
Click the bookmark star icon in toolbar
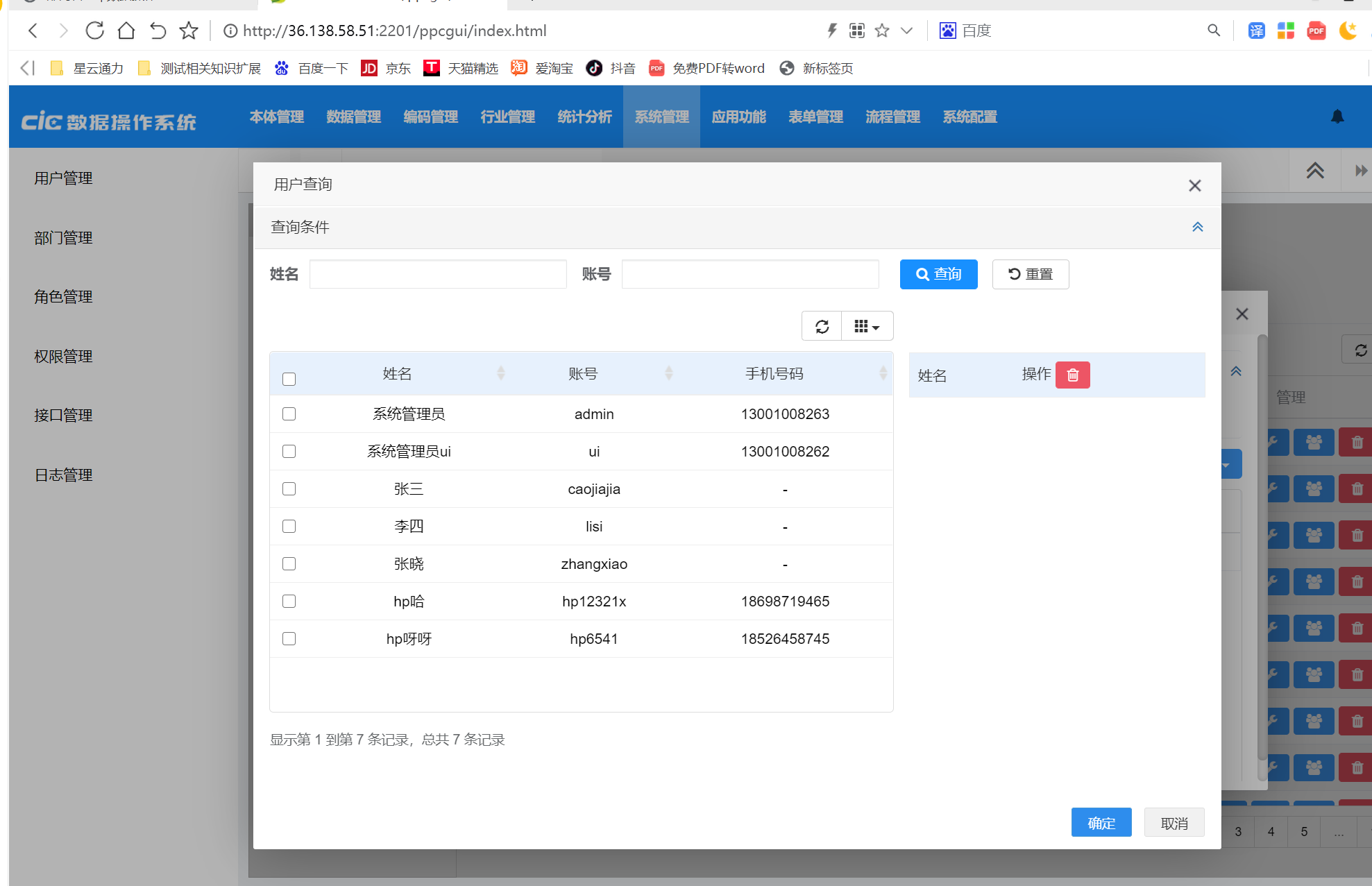[x=188, y=31]
